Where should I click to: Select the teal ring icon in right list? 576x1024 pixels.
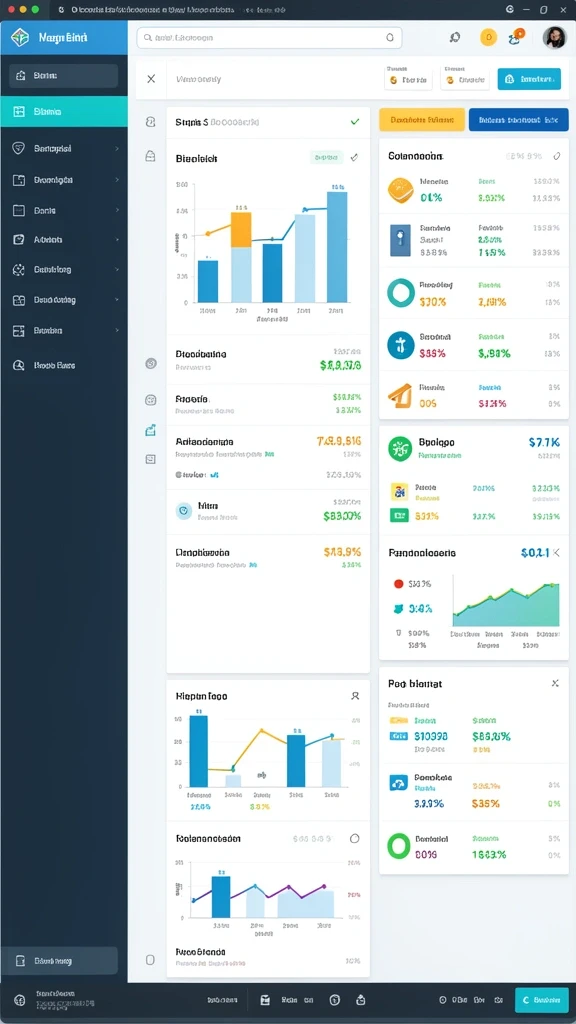tap(400, 293)
